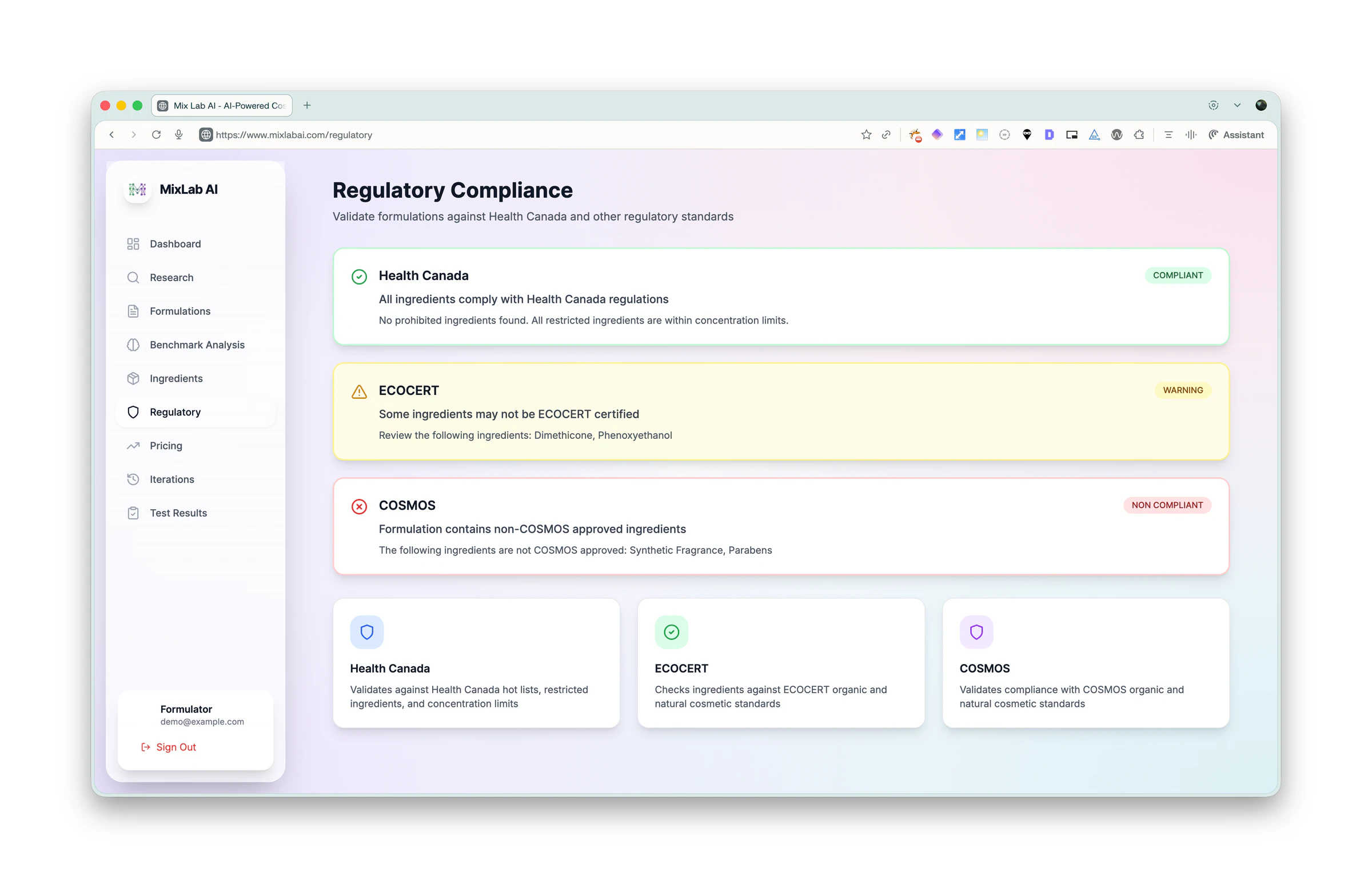Expand the tab list chevron
The height and width of the screenshot is (888, 1372).
[1237, 106]
